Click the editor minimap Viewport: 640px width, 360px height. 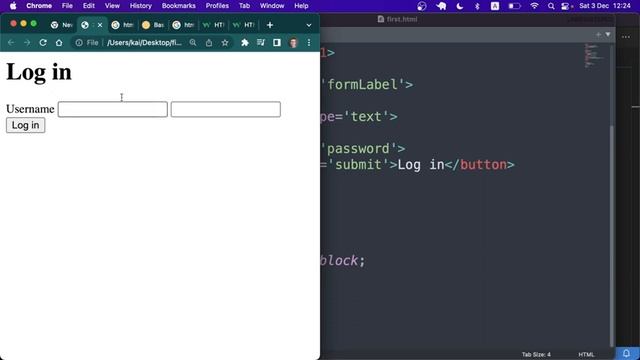pos(594,56)
